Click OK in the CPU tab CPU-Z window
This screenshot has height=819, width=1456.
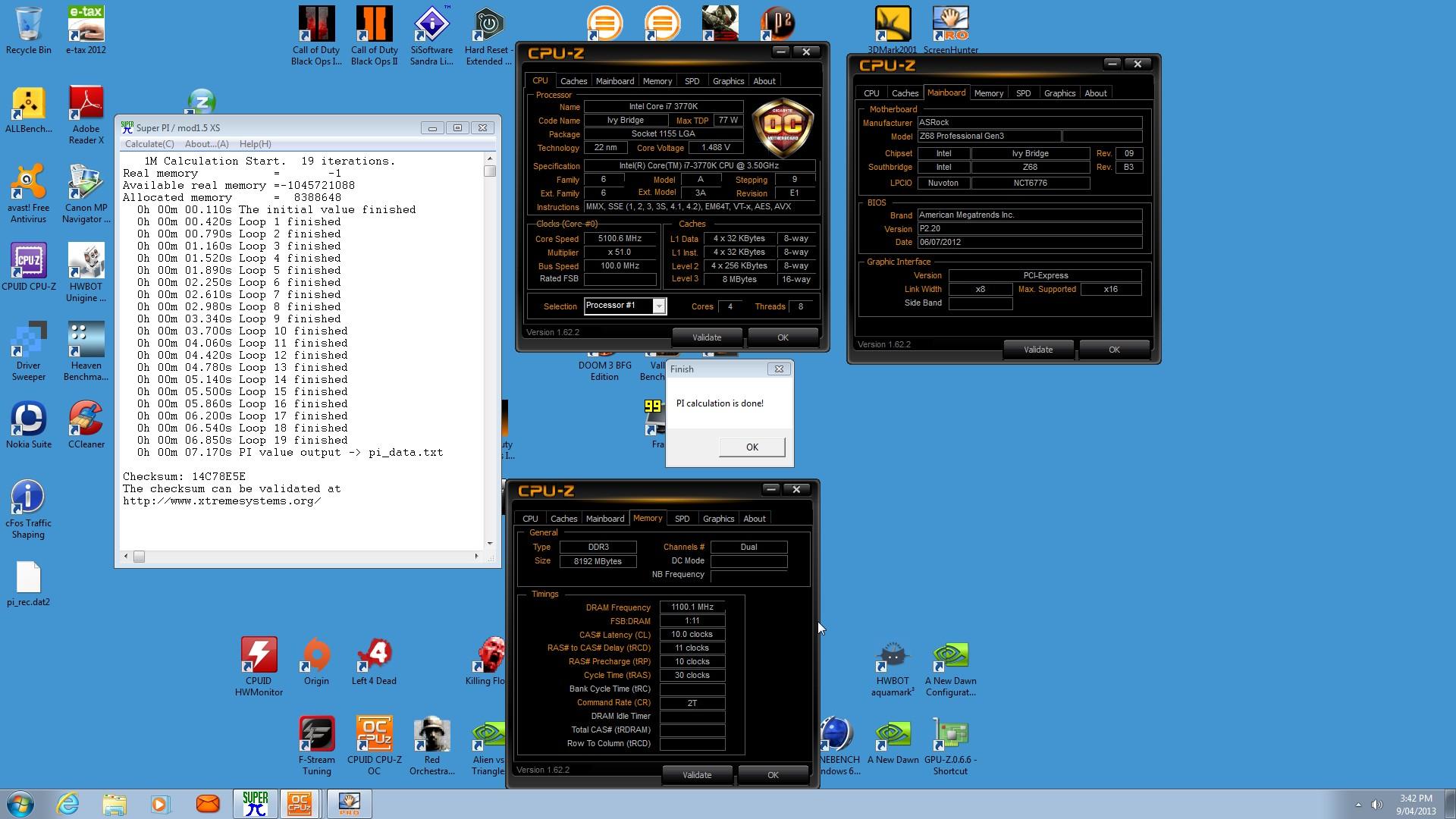coord(783,337)
